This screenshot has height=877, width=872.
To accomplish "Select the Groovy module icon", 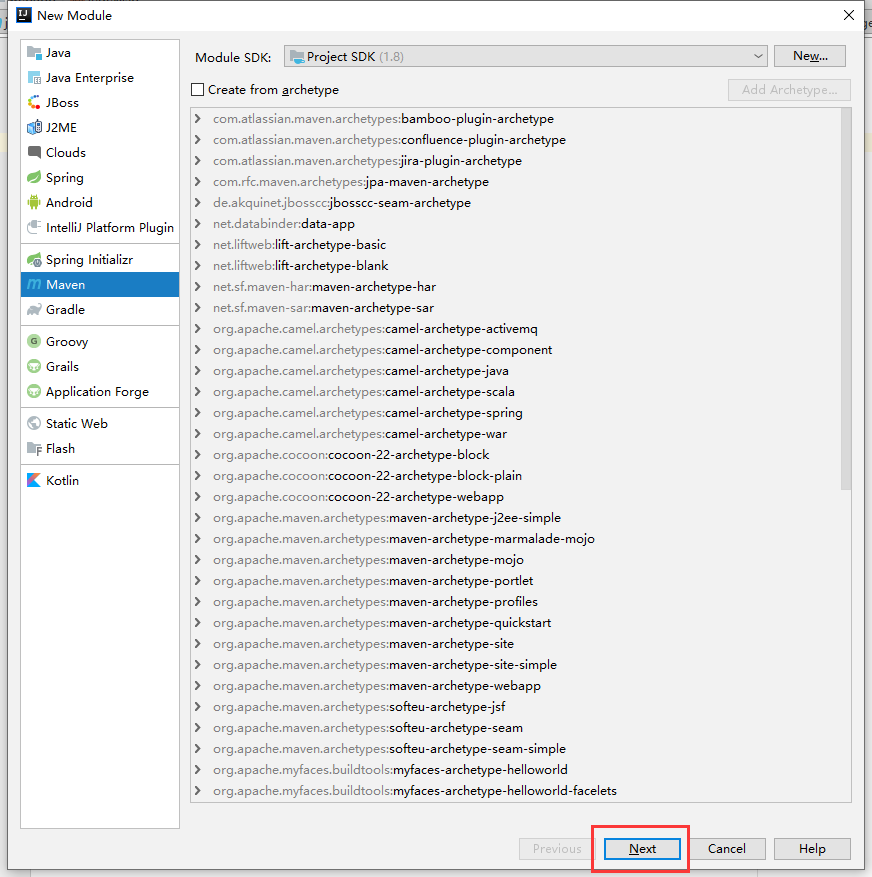I will tap(35, 342).
